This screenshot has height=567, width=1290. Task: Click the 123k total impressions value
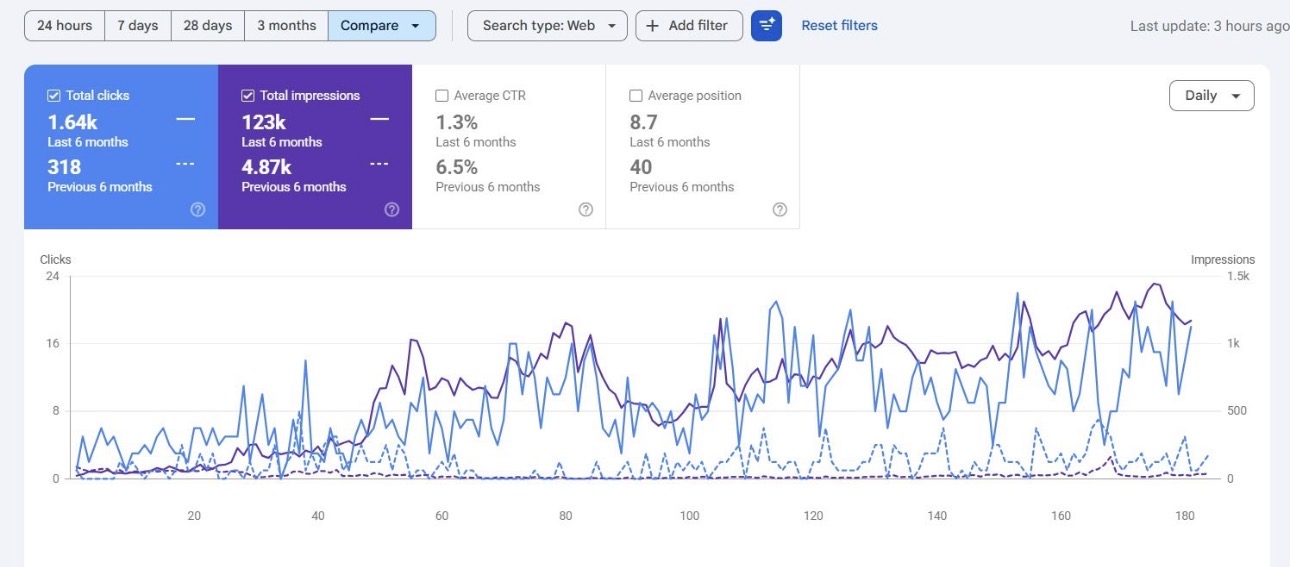264,122
